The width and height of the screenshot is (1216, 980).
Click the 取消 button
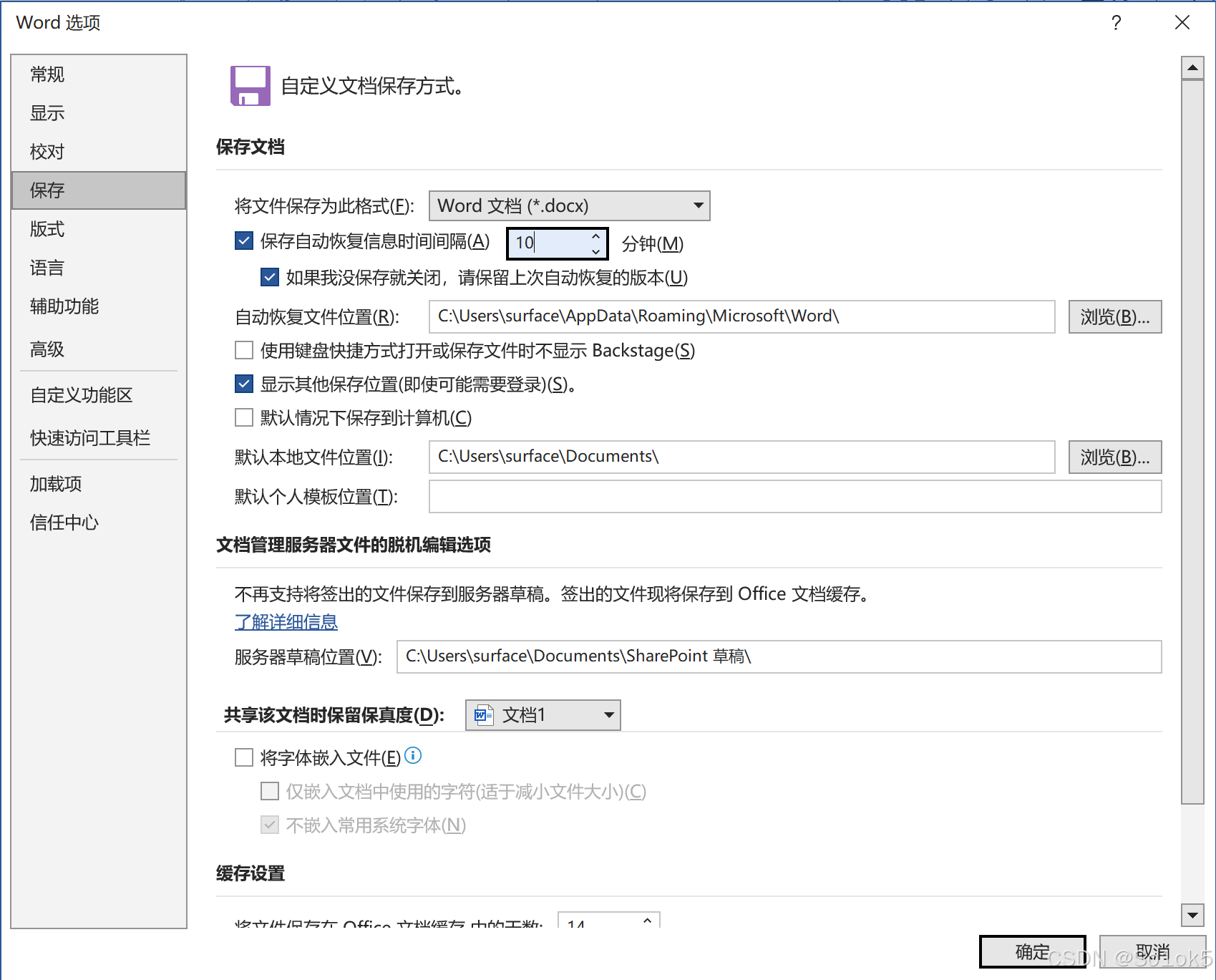click(x=1152, y=951)
